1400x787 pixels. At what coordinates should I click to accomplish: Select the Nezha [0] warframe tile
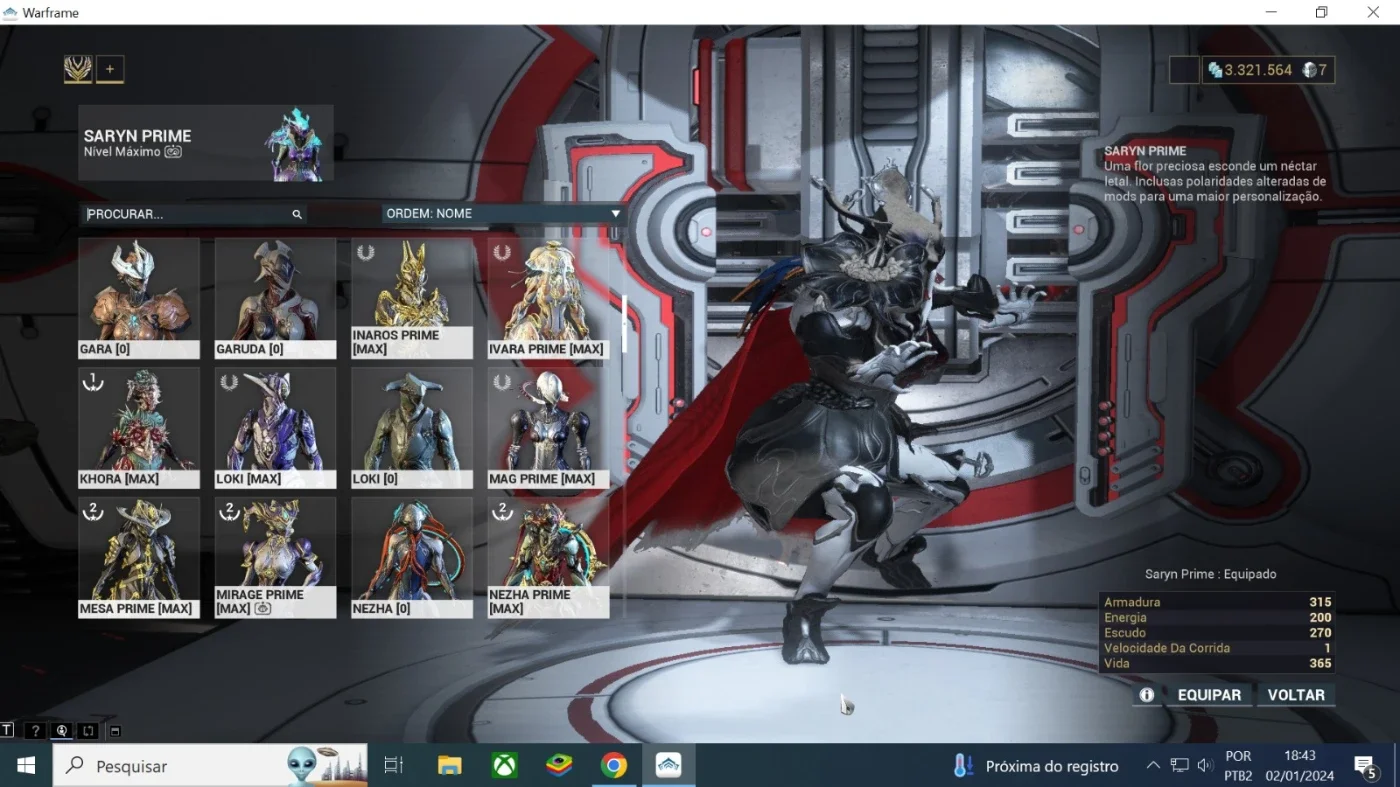pyautogui.click(x=412, y=558)
